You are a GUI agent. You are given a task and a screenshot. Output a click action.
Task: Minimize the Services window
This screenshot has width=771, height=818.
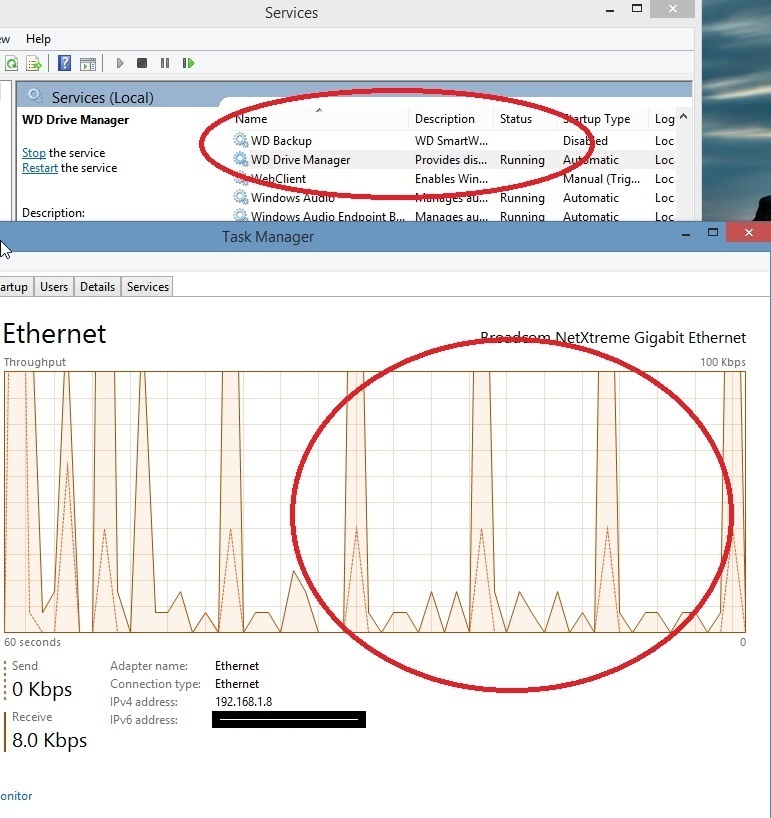[610, 10]
